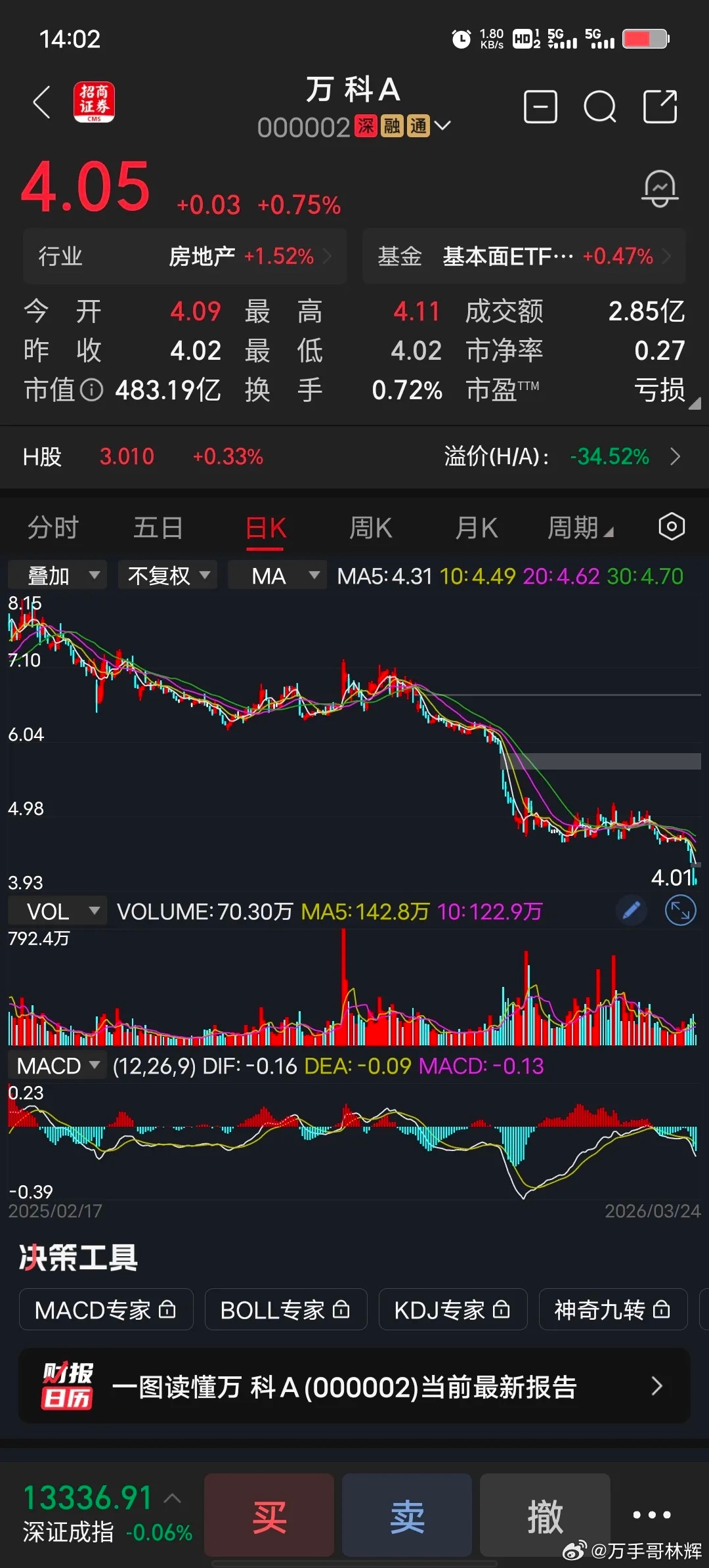Open the KDJ专家 tool
This screenshot has height=1568, width=709.
tap(453, 1309)
